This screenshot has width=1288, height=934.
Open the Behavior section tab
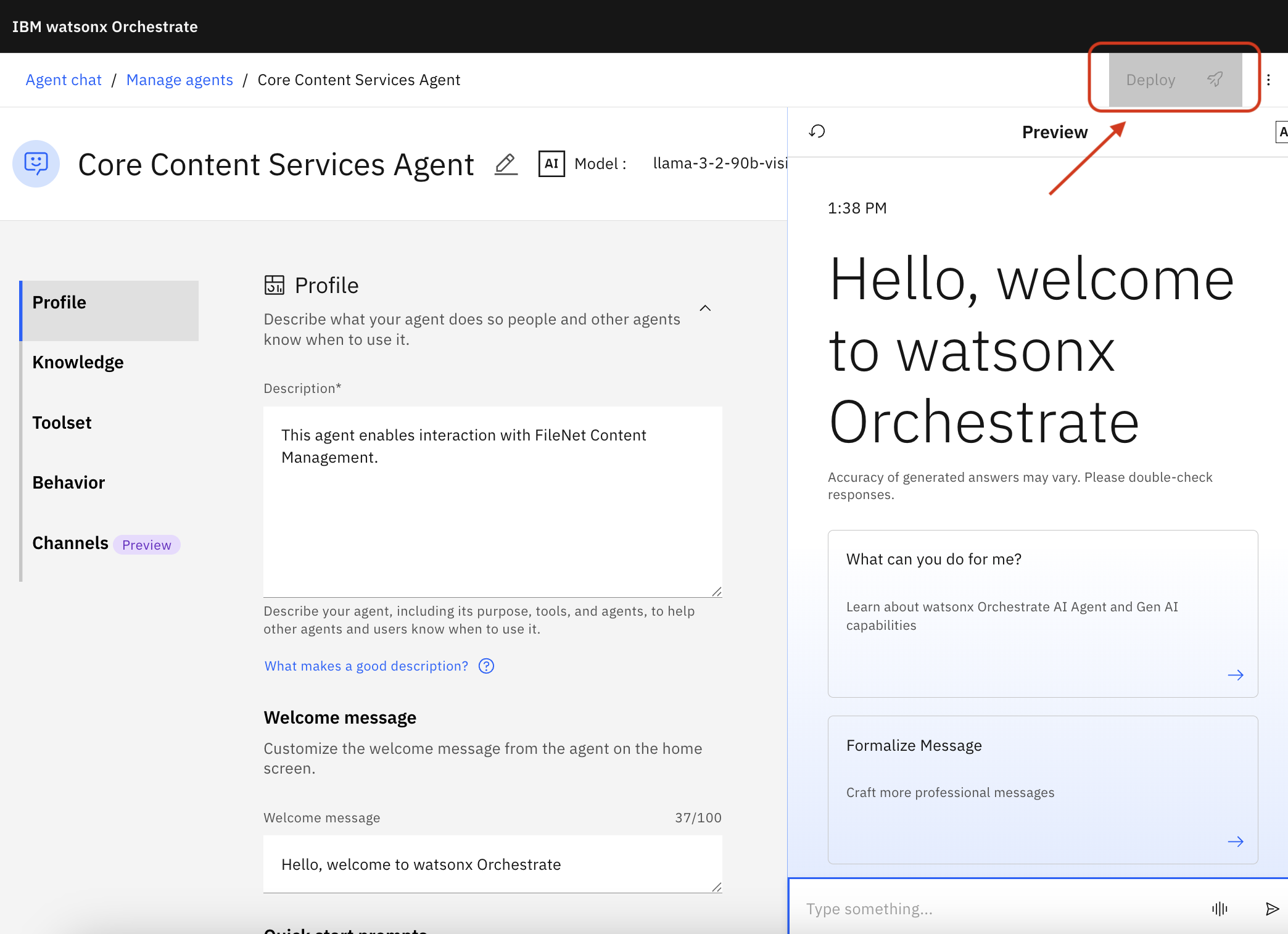click(69, 482)
